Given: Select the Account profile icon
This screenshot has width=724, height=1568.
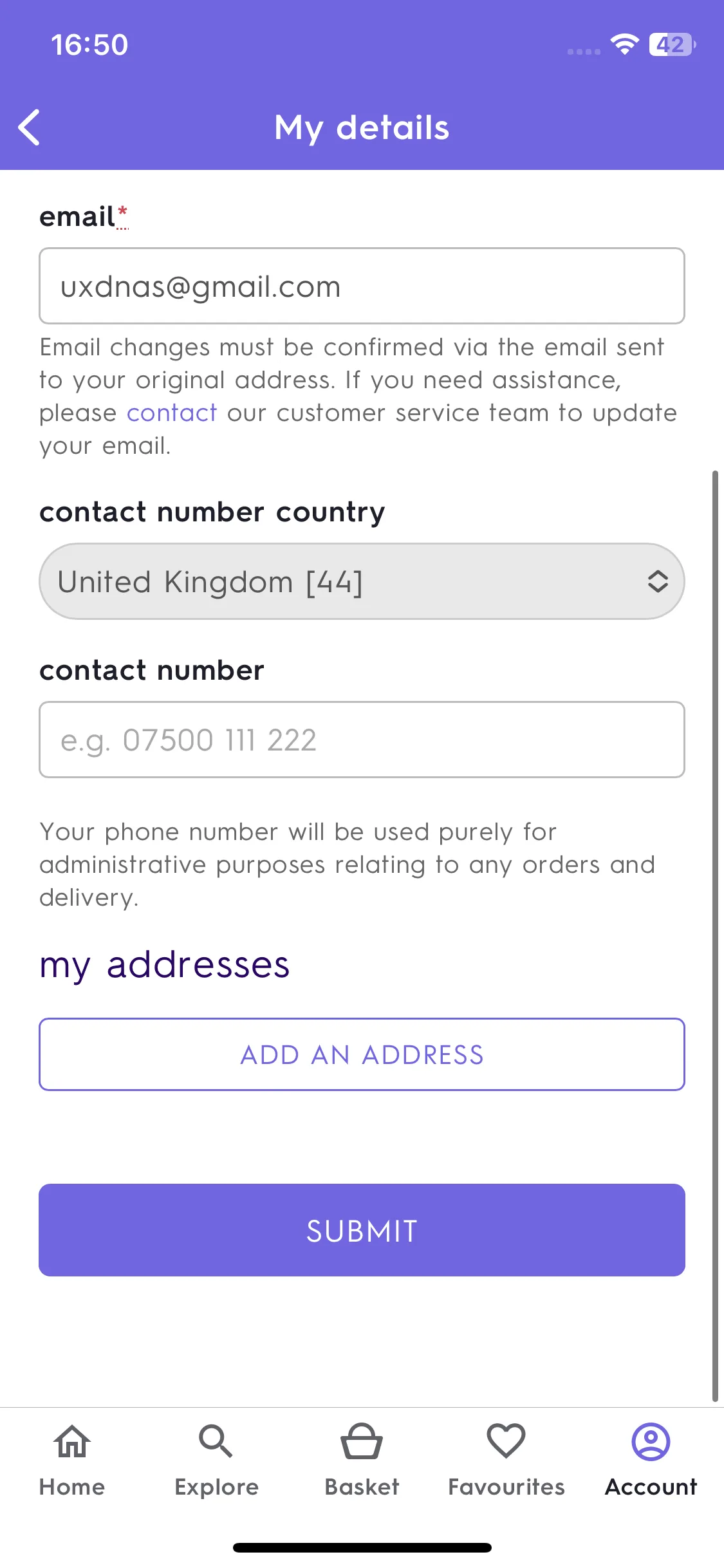Looking at the screenshot, I should [x=651, y=1441].
